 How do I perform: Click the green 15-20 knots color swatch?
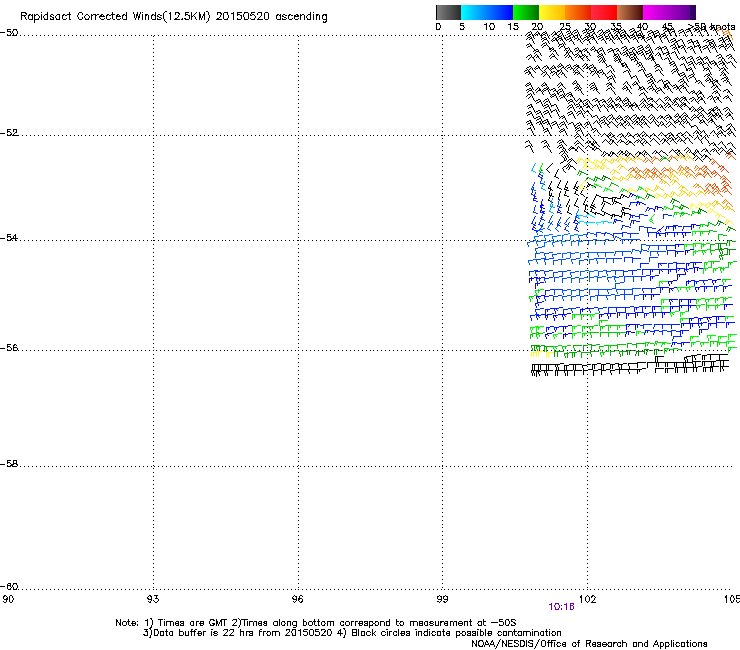pos(526,12)
